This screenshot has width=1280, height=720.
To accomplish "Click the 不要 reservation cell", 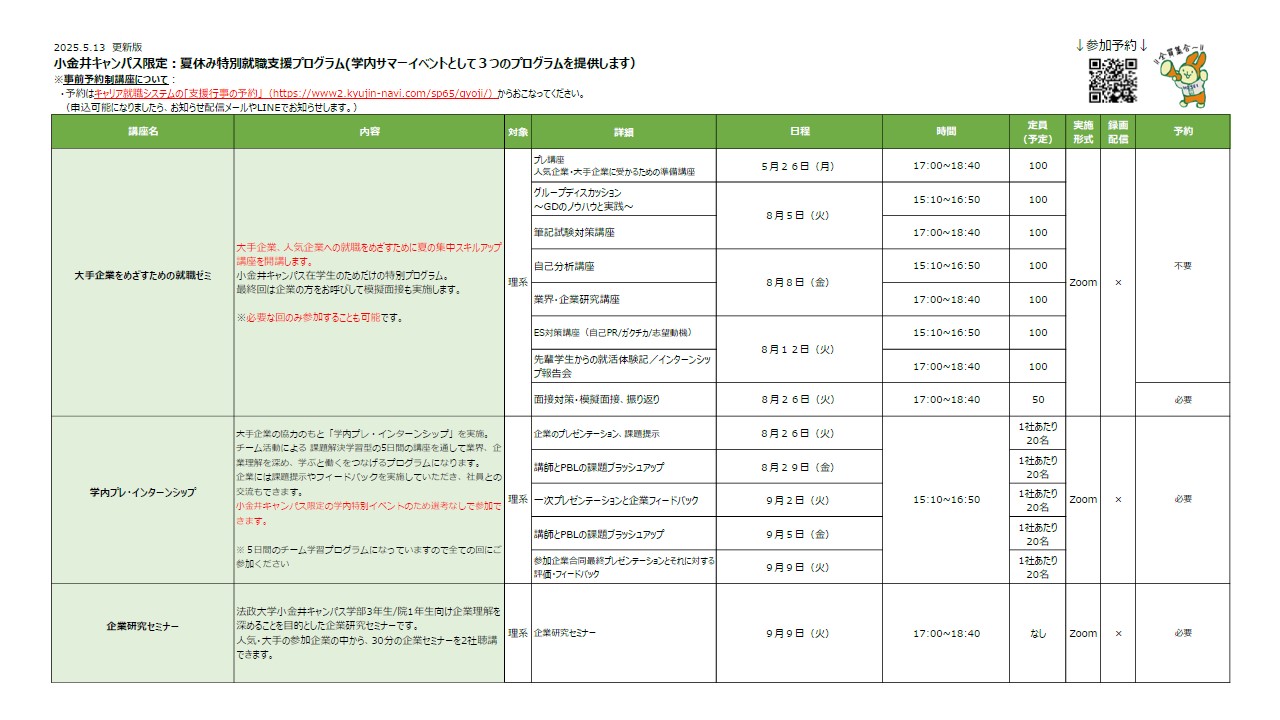I will click(x=1183, y=266).
